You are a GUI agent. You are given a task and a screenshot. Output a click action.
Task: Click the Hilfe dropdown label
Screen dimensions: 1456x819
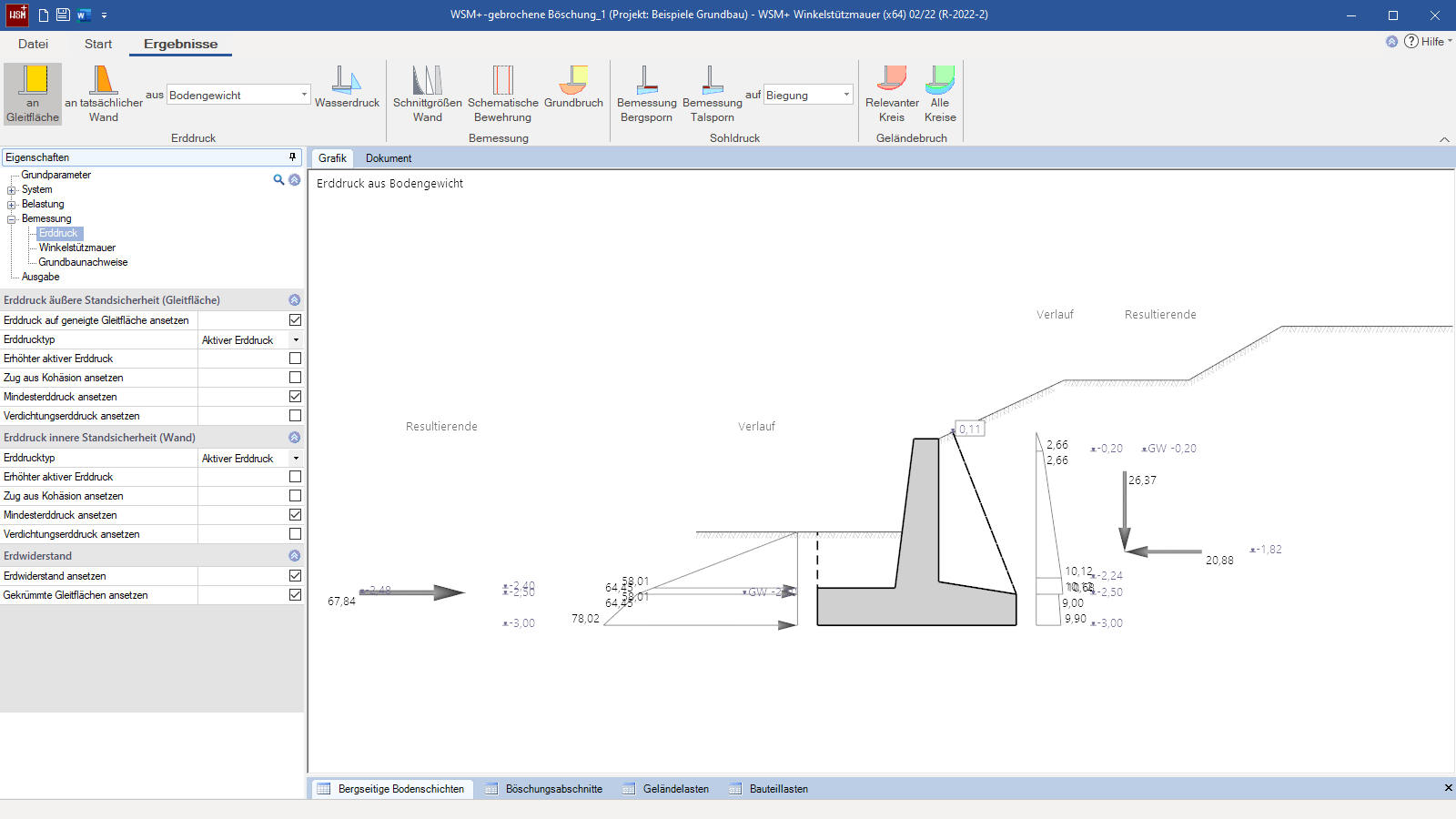1436,42
